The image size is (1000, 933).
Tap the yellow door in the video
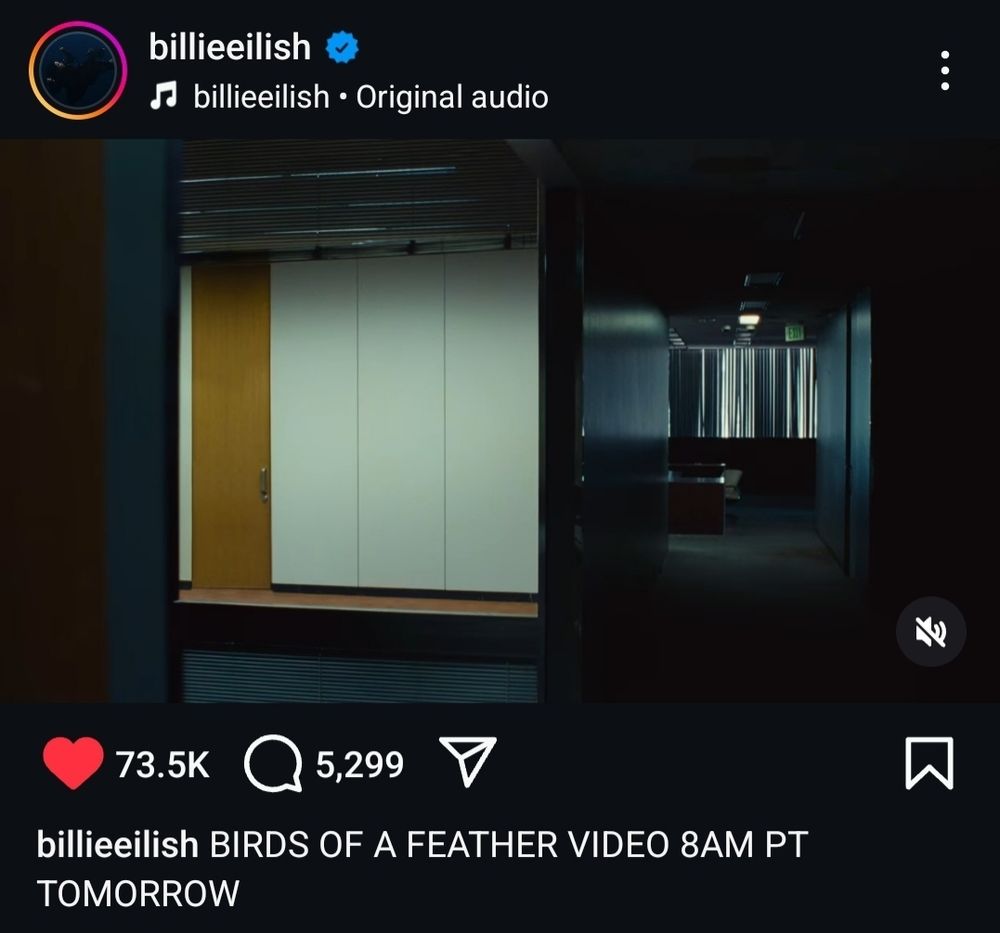pyautogui.click(x=231, y=426)
